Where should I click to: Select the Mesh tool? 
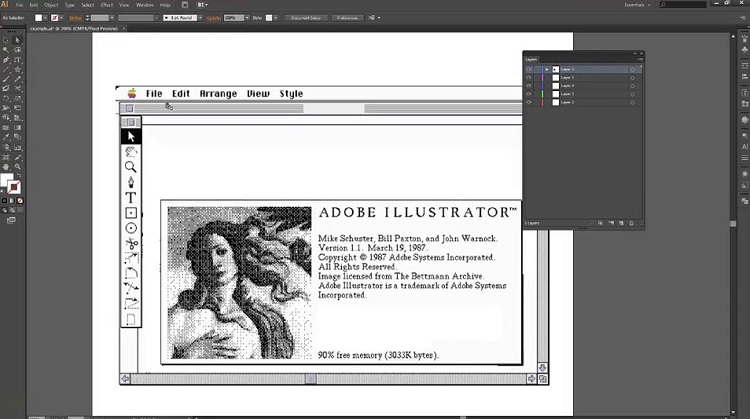(6, 127)
